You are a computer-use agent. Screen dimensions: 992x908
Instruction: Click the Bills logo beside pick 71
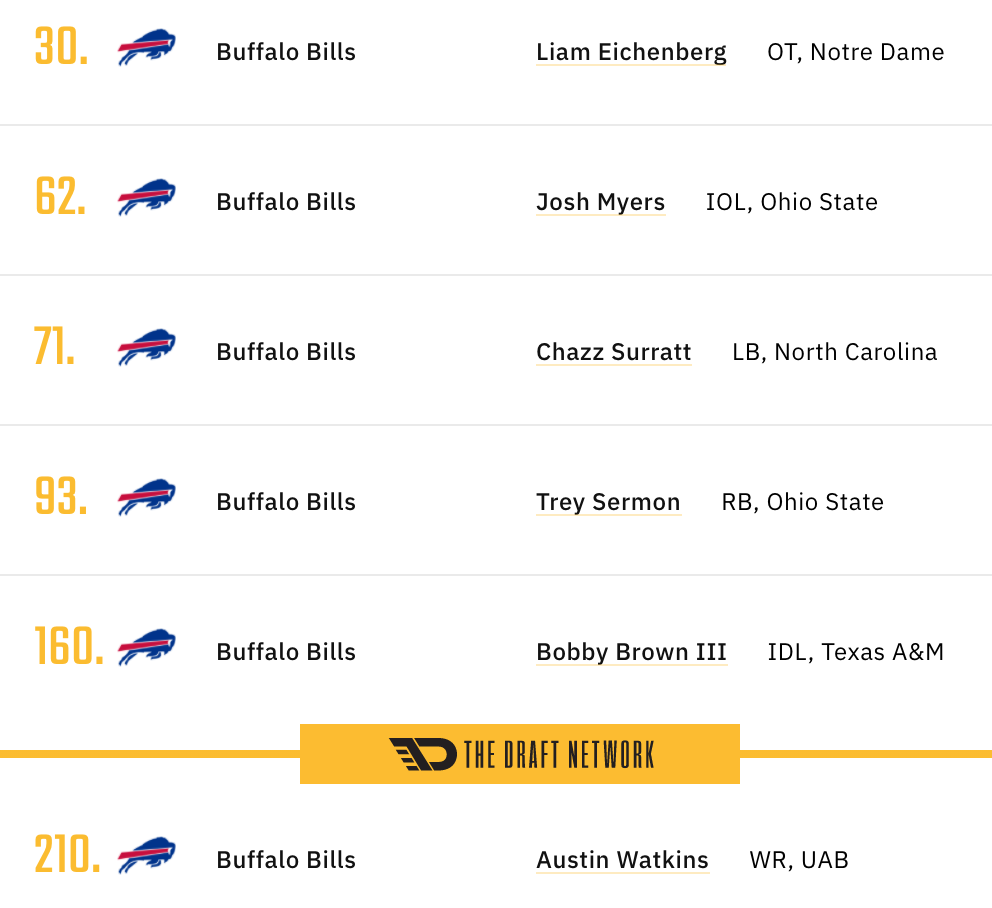(x=147, y=347)
